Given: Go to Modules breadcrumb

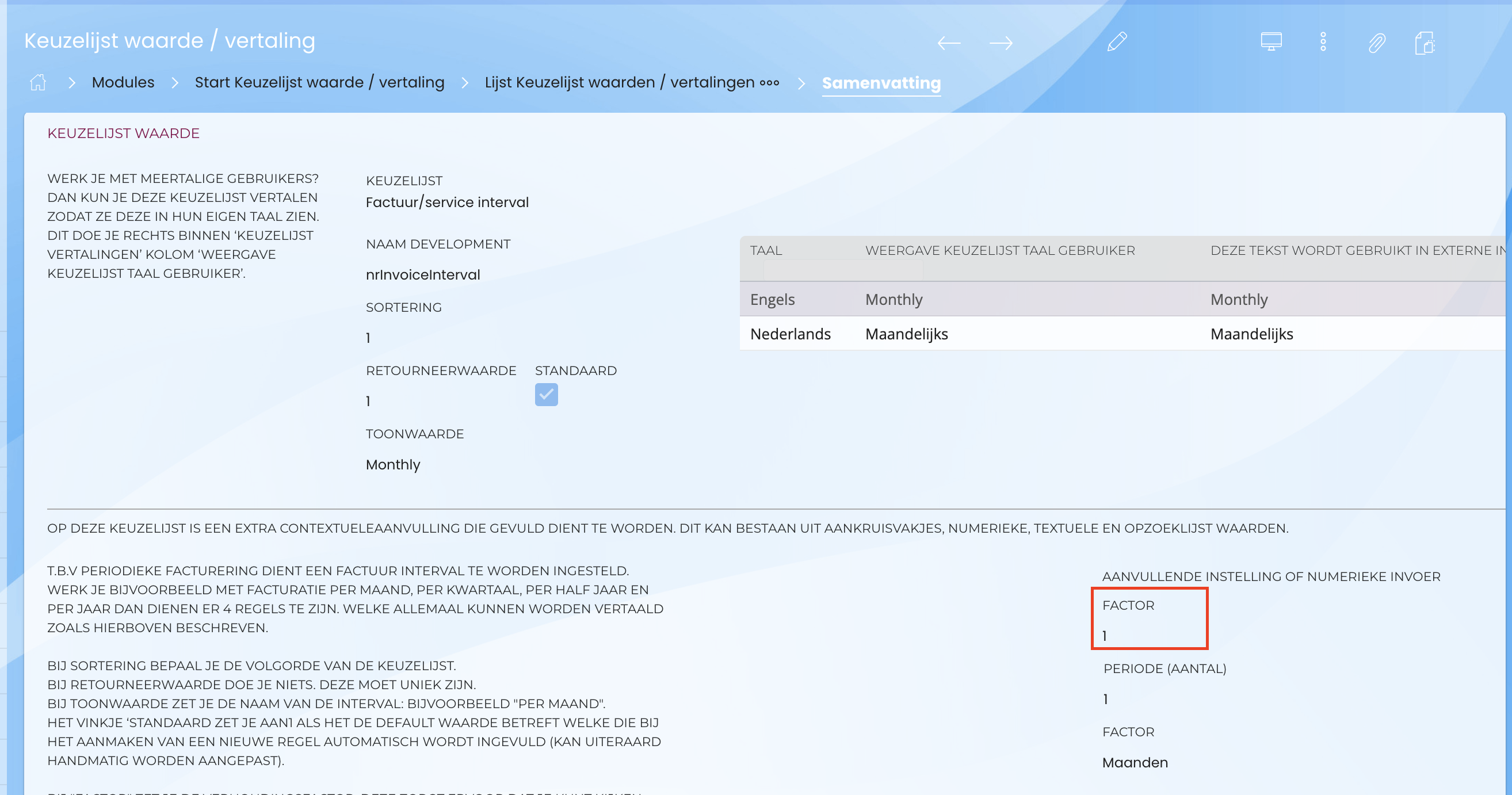Looking at the screenshot, I should [x=123, y=82].
